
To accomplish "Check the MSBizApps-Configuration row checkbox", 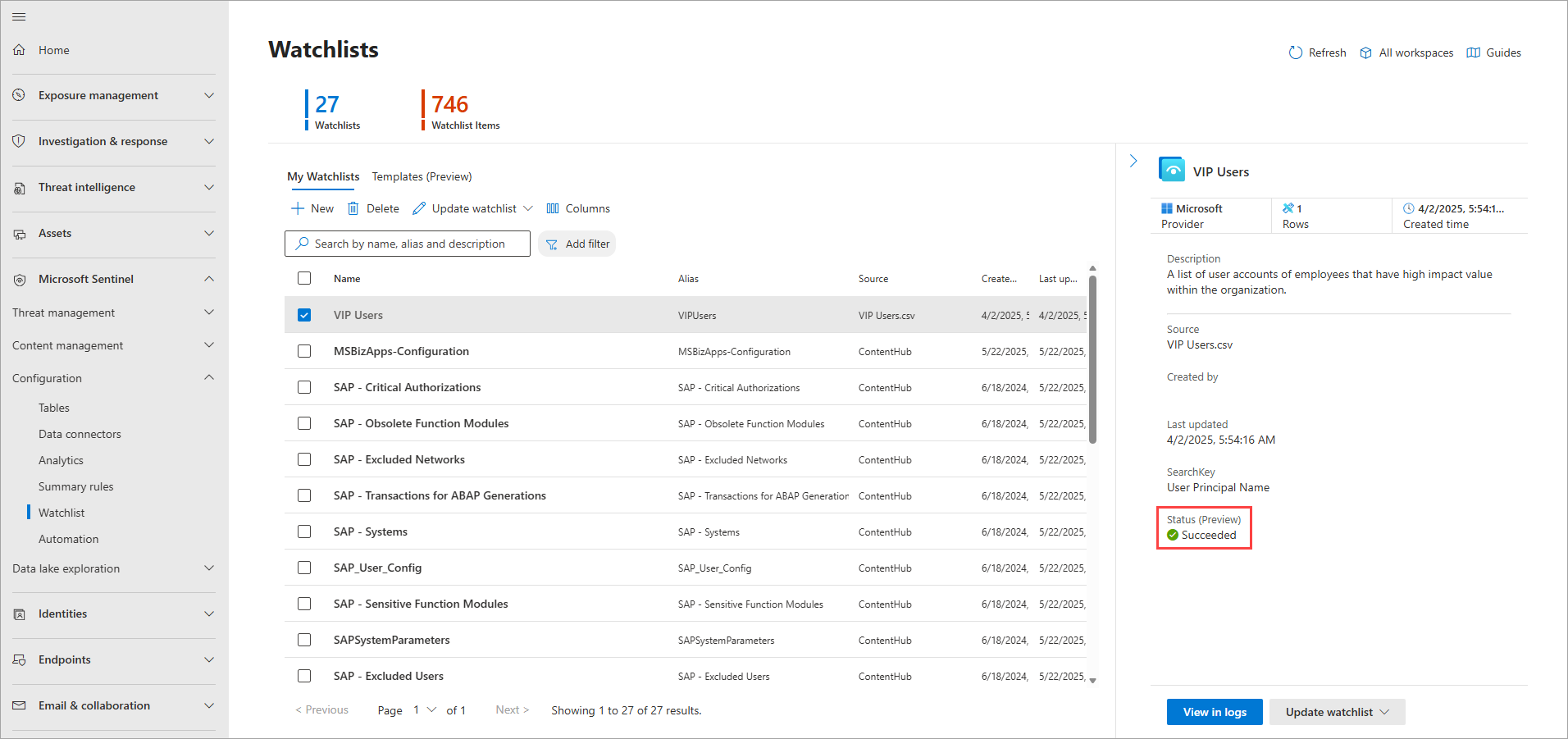I will (x=304, y=351).
